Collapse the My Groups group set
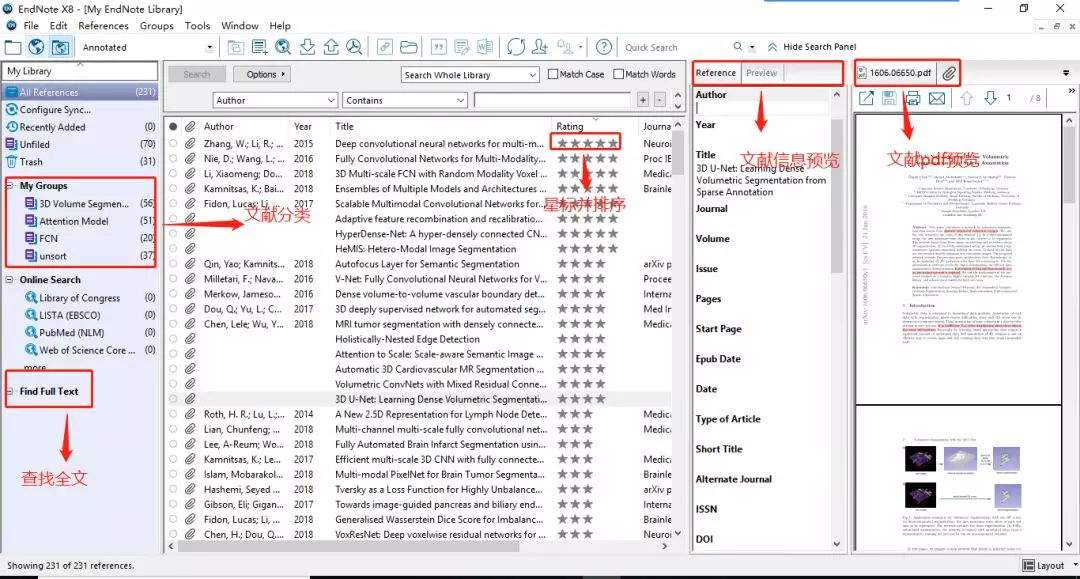The width and height of the screenshot is (1080, 579). tap(10, 186)
